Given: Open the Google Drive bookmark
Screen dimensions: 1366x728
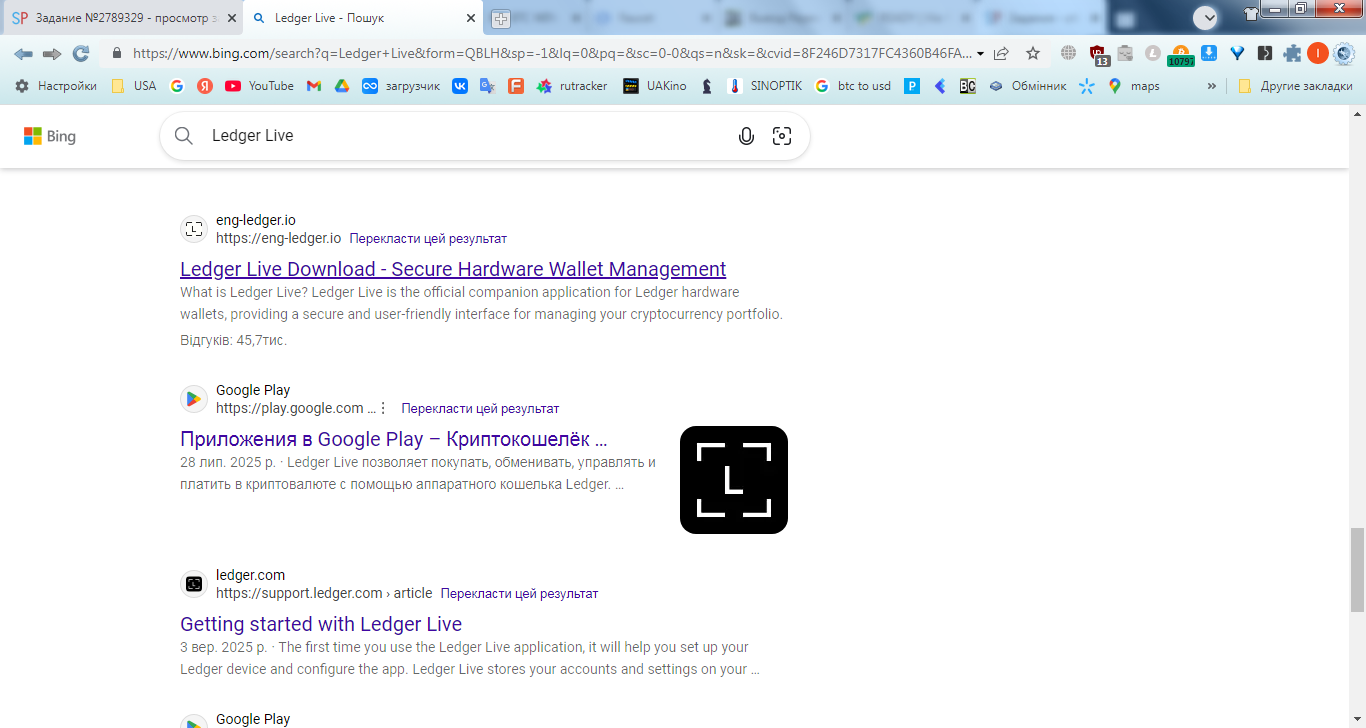Looking at the screenshot, I should coord(342,86).
